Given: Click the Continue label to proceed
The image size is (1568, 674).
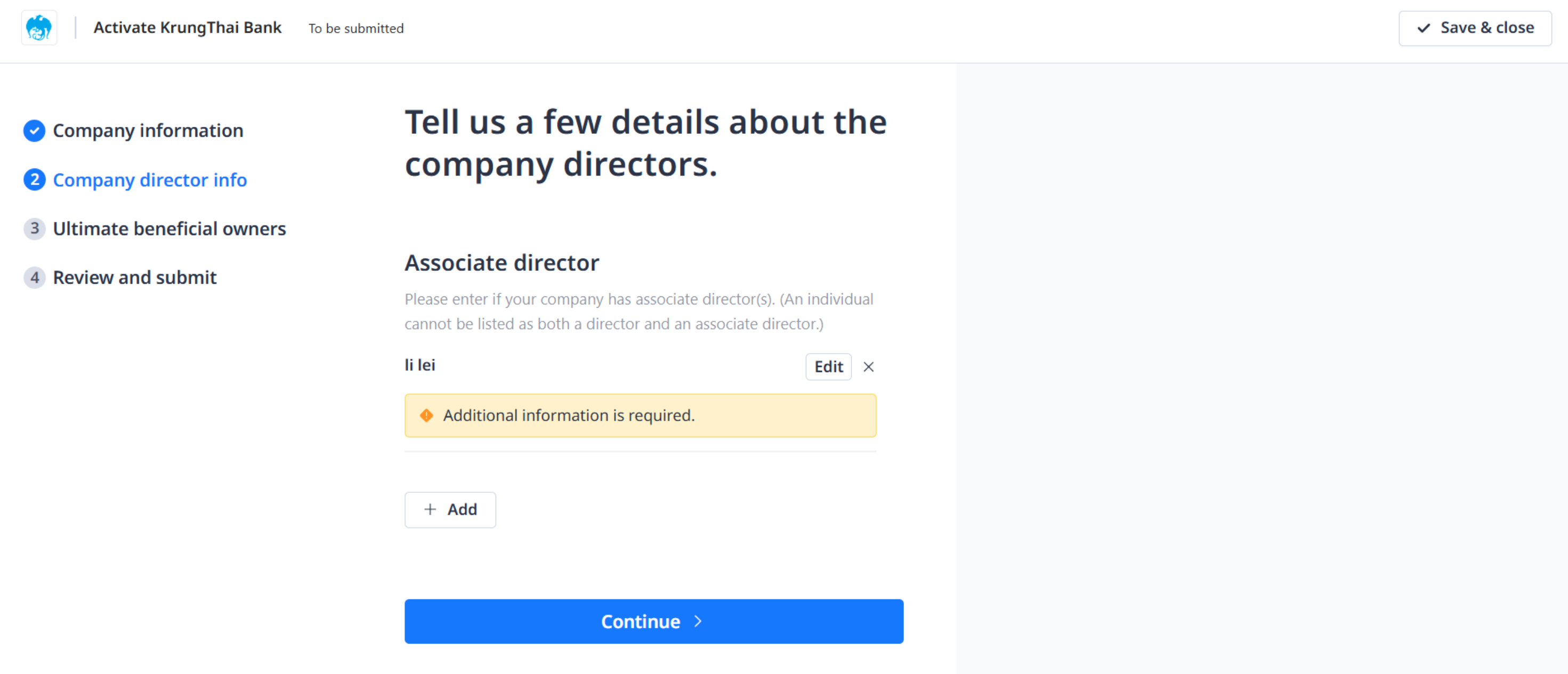Looking at the screenshot, I should [640, 621].
